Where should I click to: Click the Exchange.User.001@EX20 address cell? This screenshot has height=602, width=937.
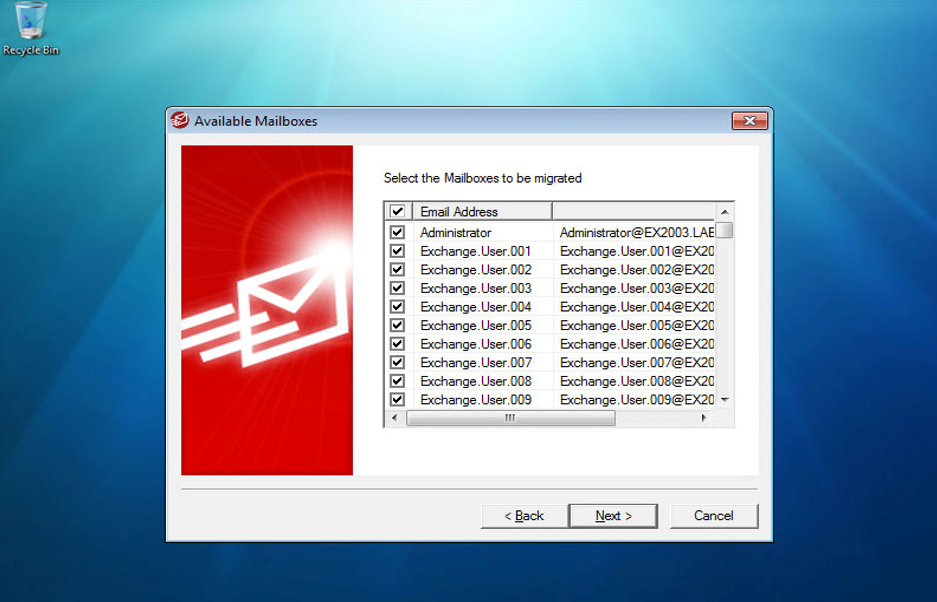coord(634,250)
